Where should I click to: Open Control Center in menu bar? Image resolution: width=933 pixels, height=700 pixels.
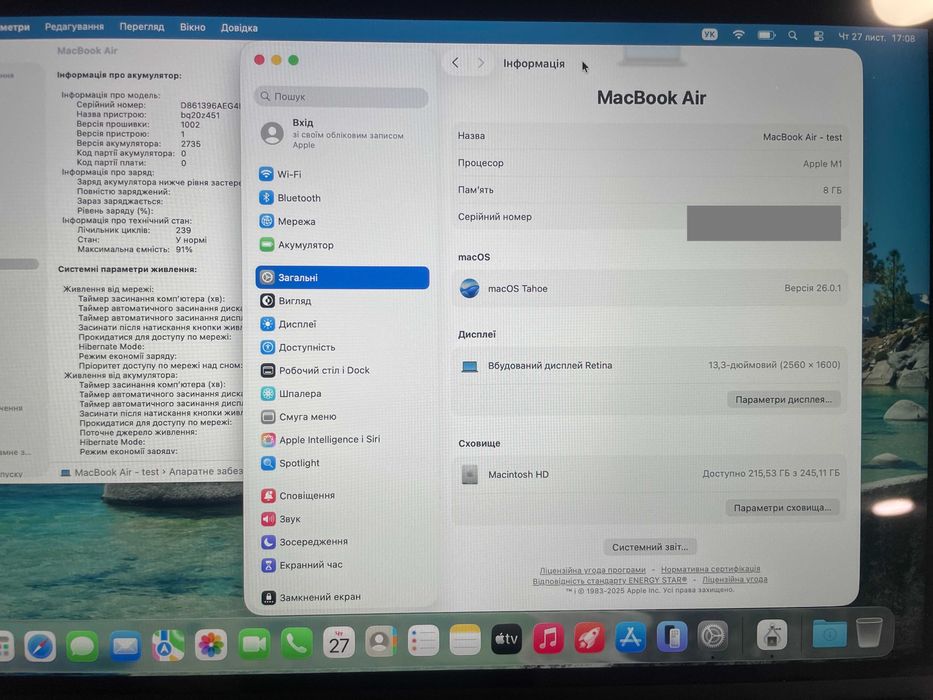819,36
